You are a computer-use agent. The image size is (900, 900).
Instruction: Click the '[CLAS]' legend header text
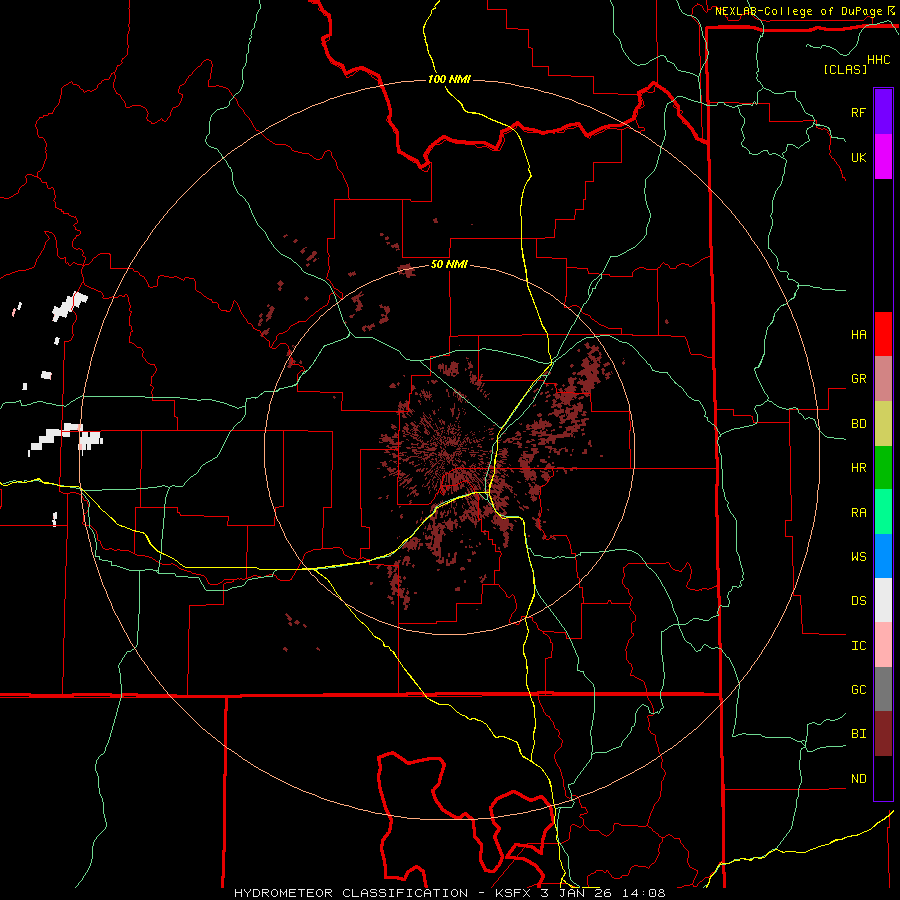coord(845,69)
